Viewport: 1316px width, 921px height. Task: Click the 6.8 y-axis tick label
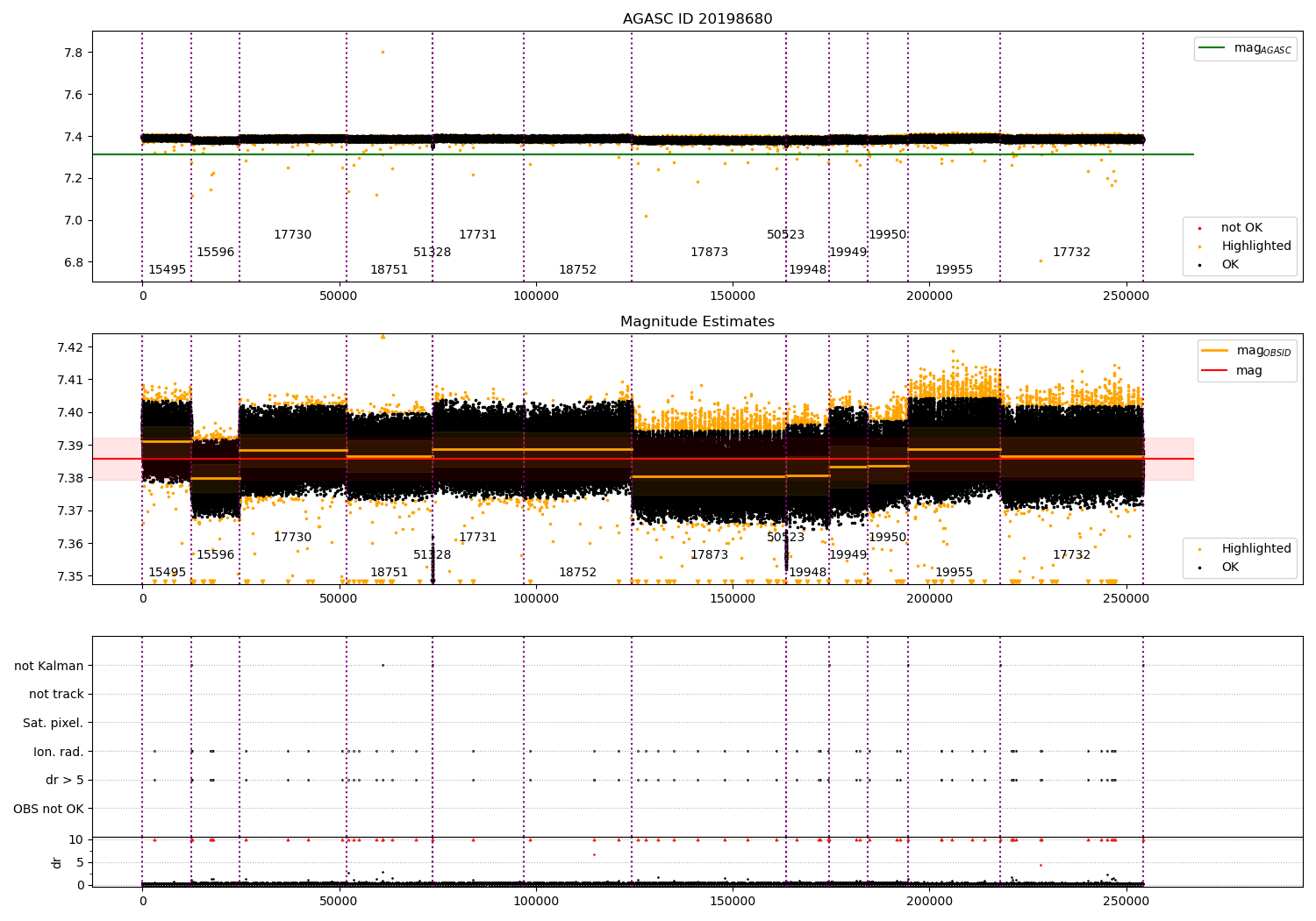(x=74, y=262)
